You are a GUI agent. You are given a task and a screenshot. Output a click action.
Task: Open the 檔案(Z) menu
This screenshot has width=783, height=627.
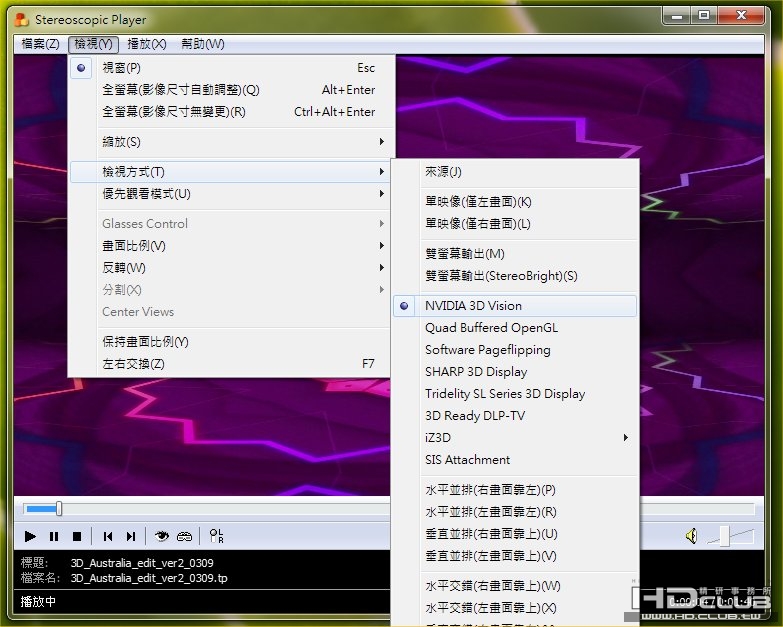[40, 44]
